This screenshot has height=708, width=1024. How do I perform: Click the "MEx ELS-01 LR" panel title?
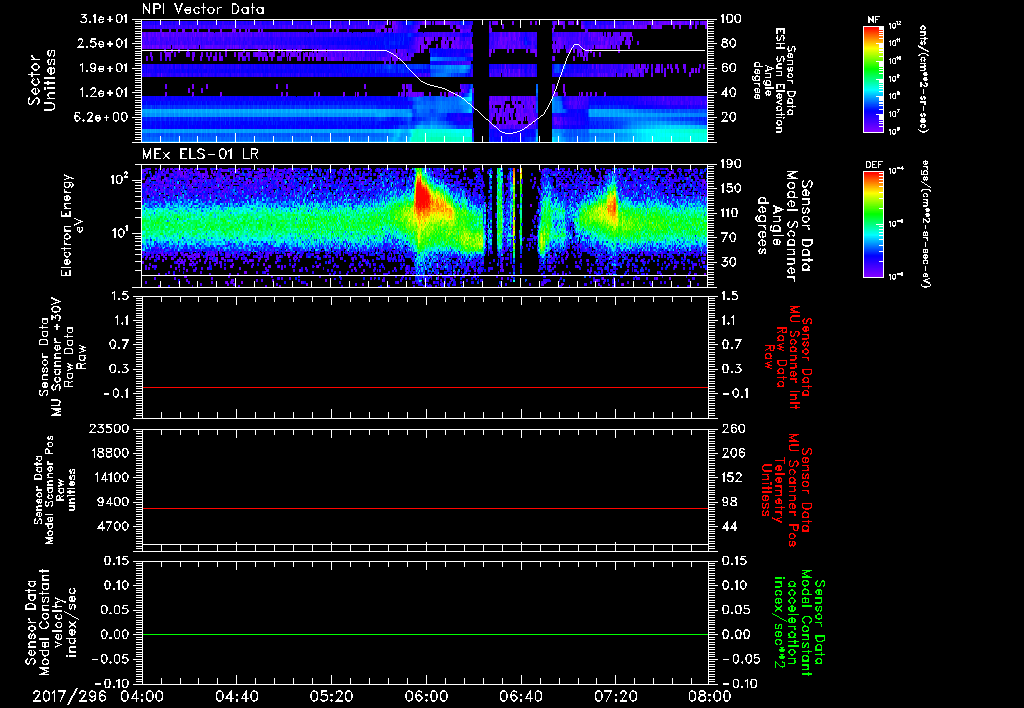pyautogui.click(x=200, y=155)
